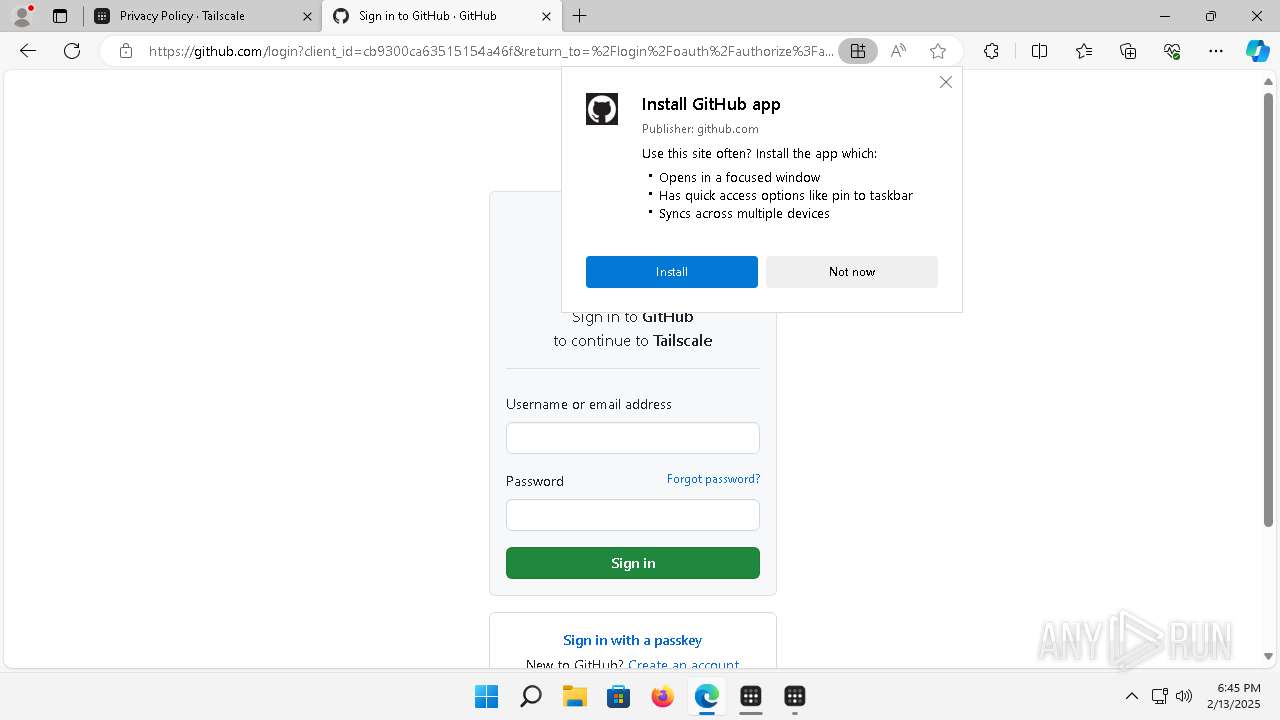Open tab actions menu icon
Screen dimensions: 1280x720
[x=60, y=16]
